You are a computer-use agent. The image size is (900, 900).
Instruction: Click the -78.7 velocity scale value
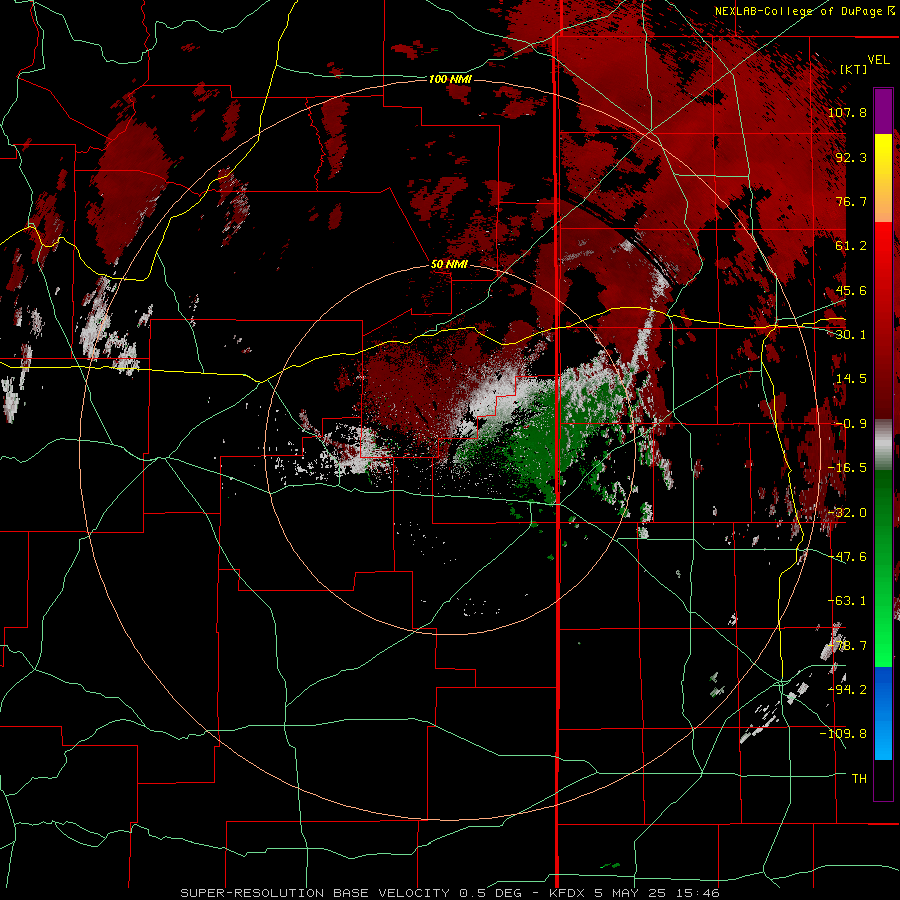(847, 646)
